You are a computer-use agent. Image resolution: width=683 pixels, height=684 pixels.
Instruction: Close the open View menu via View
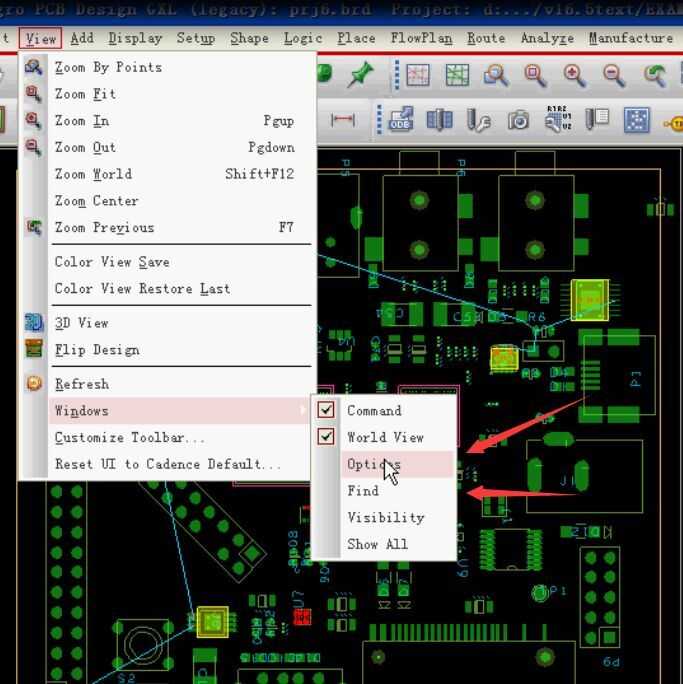point(41,38)
